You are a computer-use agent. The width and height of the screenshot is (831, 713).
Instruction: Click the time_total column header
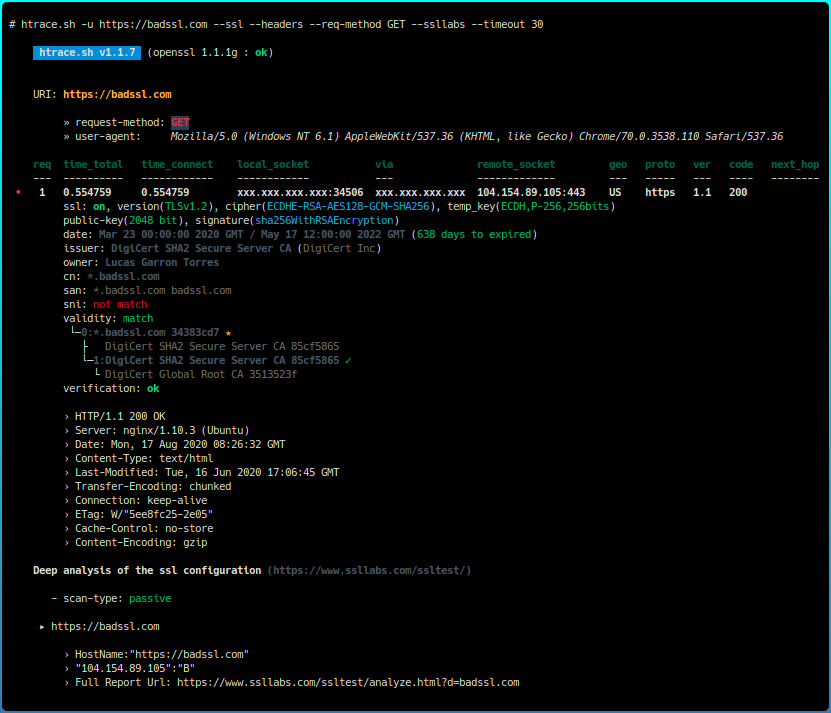click(x=93, y=164)
